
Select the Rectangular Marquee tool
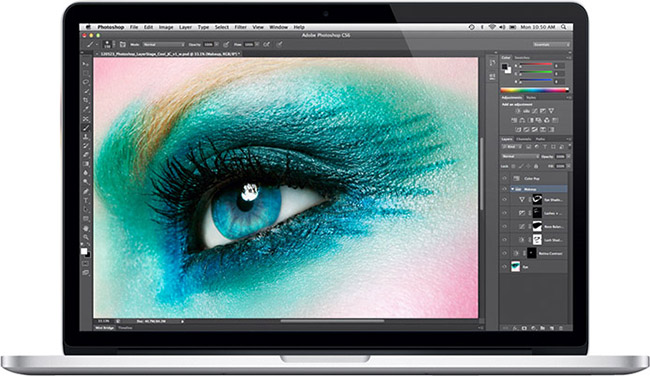coord(85,73)
